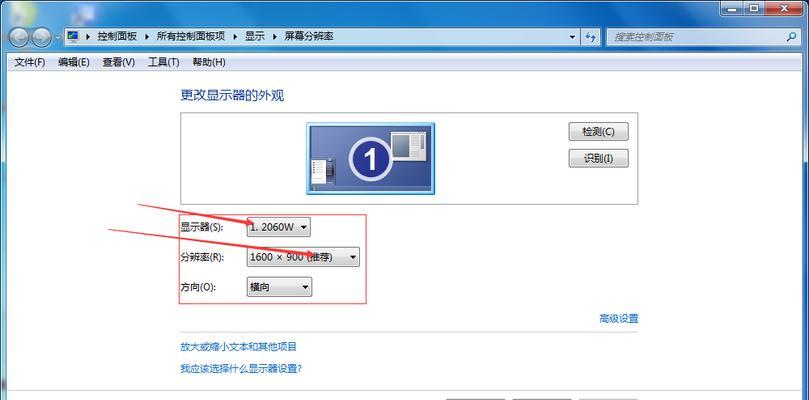
Task: Restore the window with the maximize button
Action: (754, 7)
